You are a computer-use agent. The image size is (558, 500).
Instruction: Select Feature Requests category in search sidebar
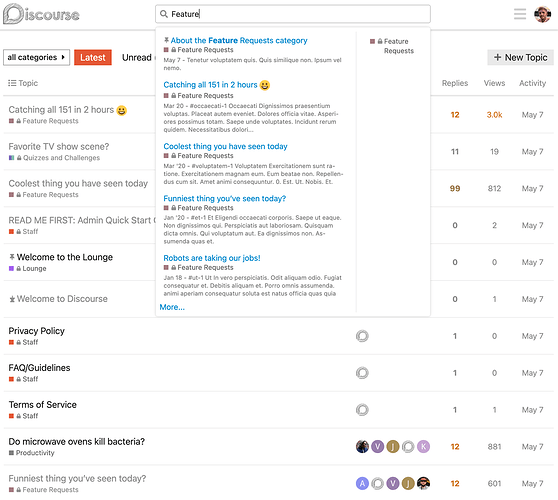tap(392, 46)
